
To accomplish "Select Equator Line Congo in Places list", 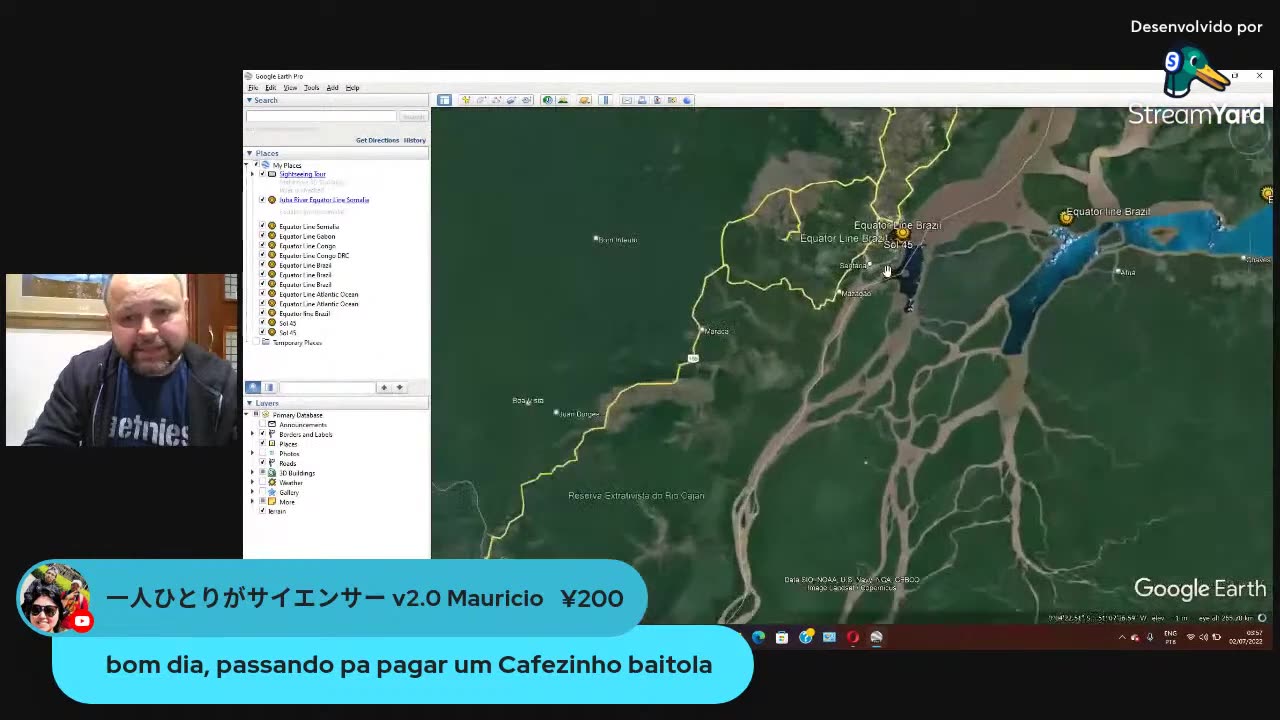I will 307,246.
